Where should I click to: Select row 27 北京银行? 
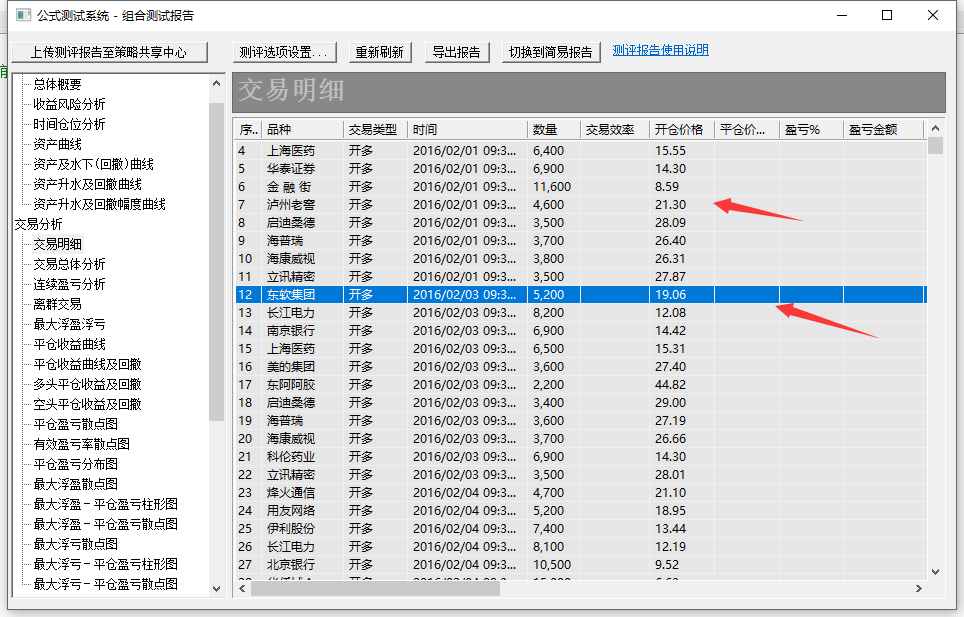[x=581, y=565]
